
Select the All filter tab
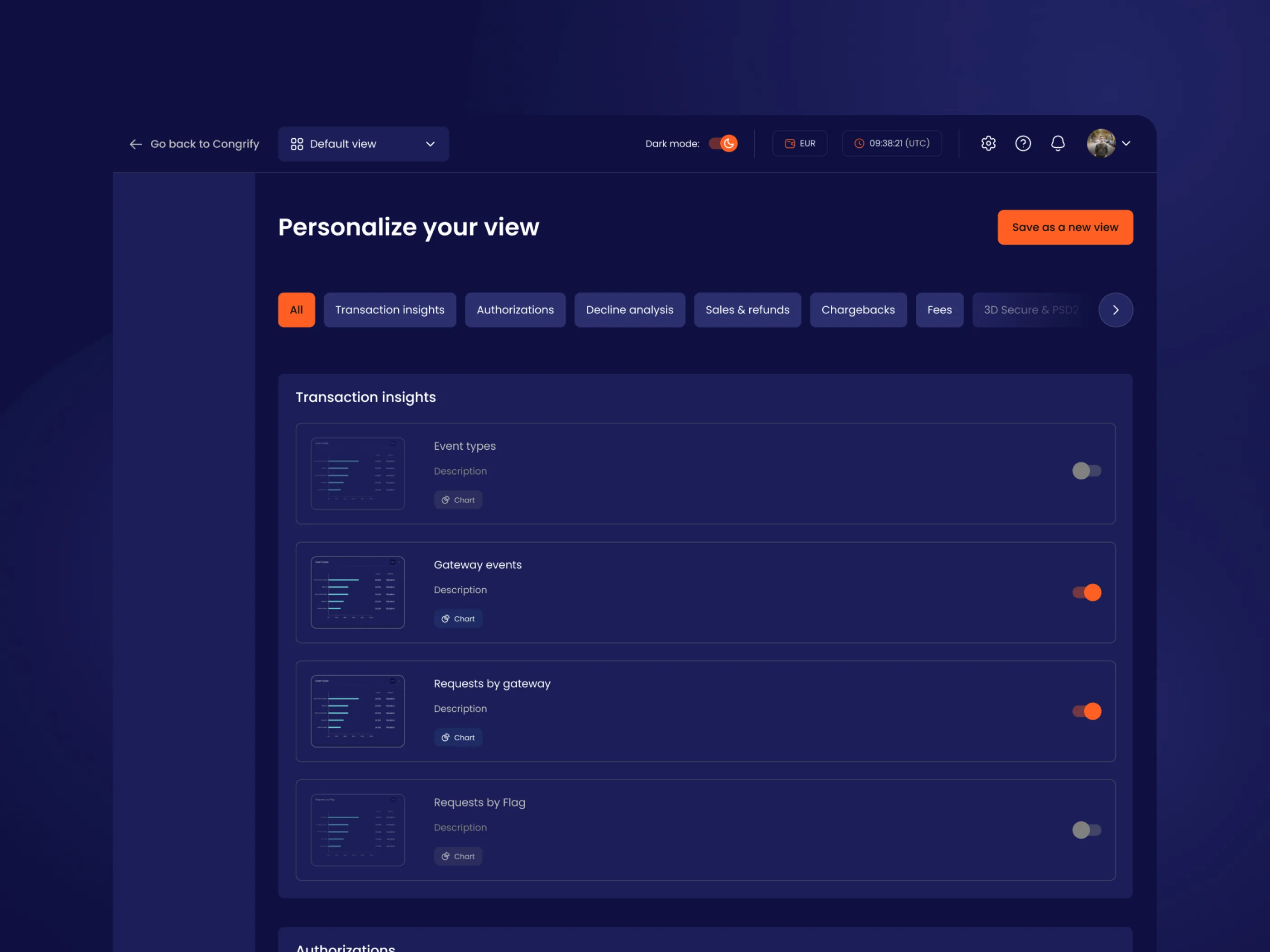(x=296, y=310)
